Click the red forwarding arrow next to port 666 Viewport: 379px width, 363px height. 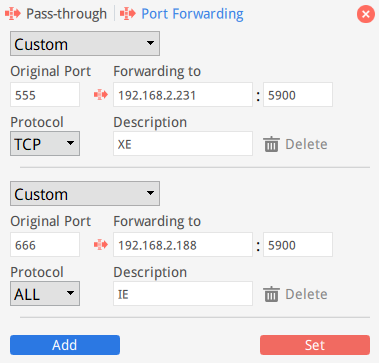[x=101, y=245]
